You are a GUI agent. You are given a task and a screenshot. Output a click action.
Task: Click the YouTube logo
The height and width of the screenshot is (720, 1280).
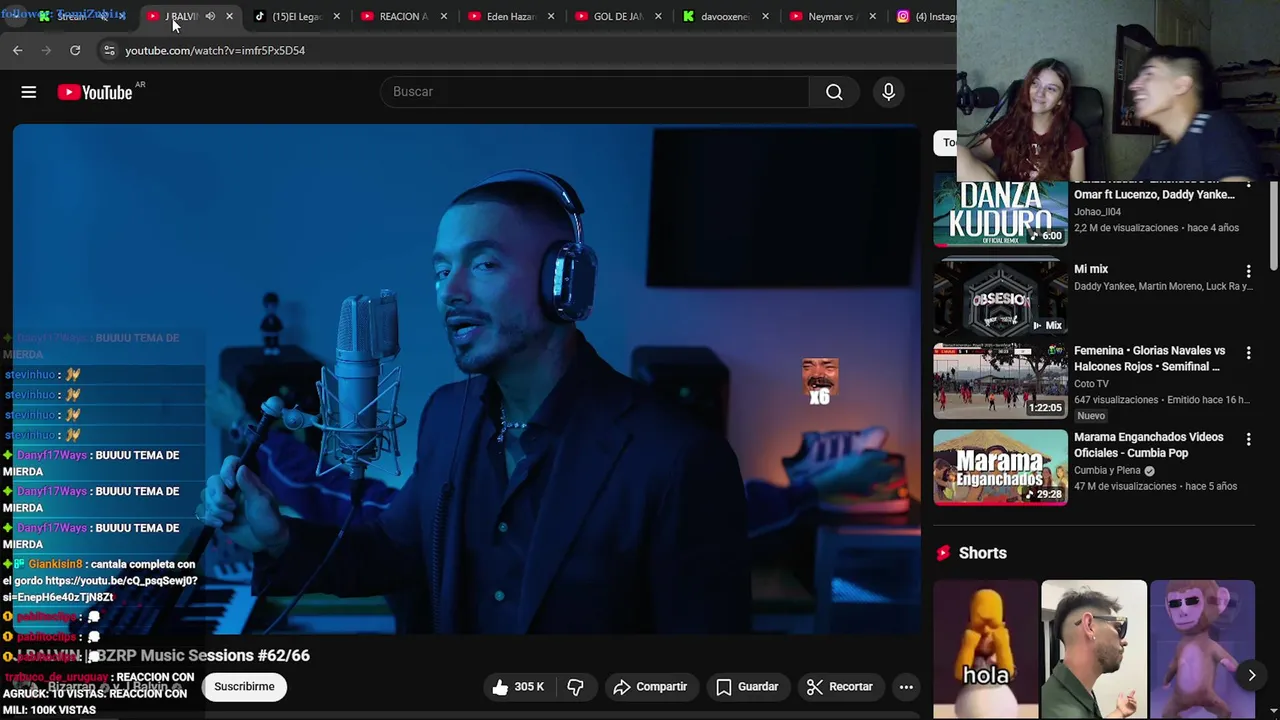tap(95, 92)
